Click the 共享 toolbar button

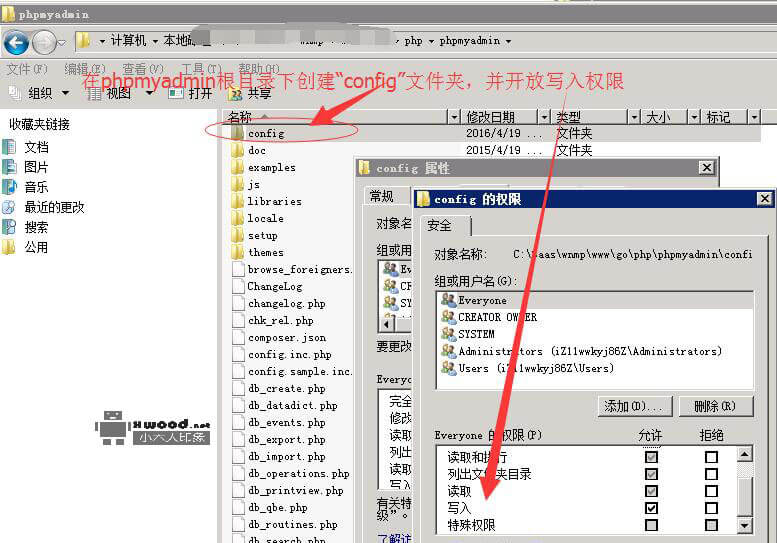pyautogui.click(x=250, y=93)
